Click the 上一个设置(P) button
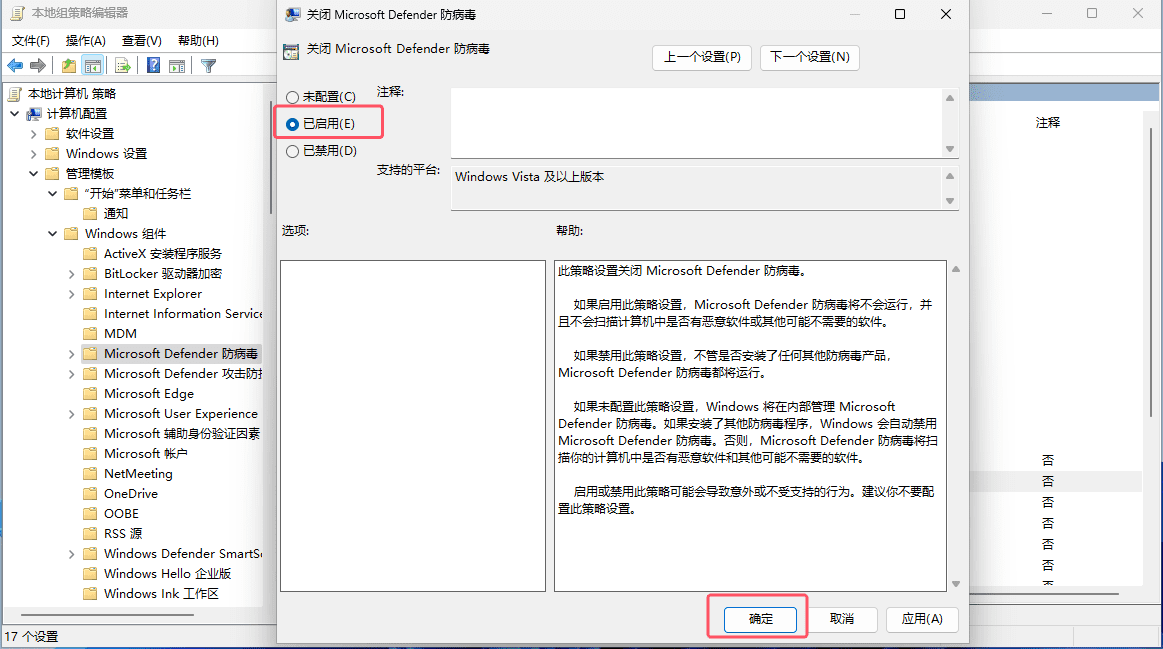1163x649 pixels. coord(702,57)
